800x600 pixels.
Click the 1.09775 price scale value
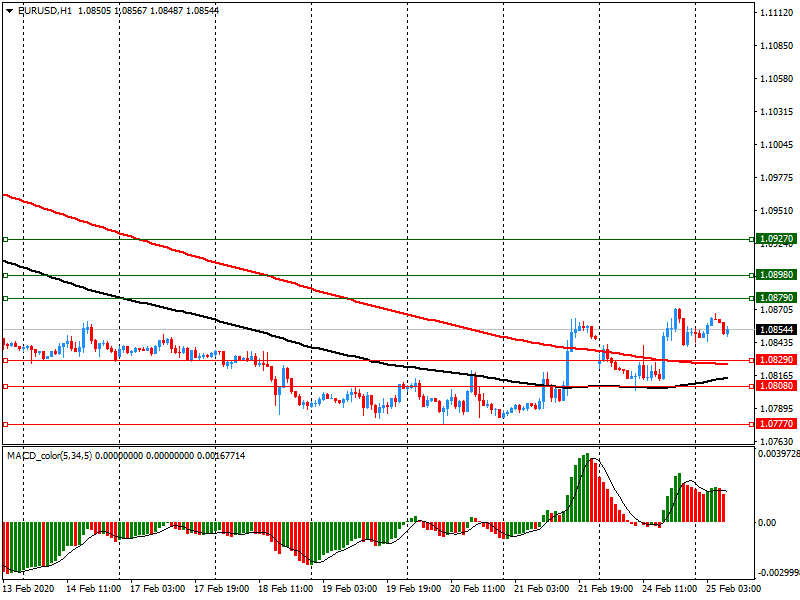coord(777,178)
